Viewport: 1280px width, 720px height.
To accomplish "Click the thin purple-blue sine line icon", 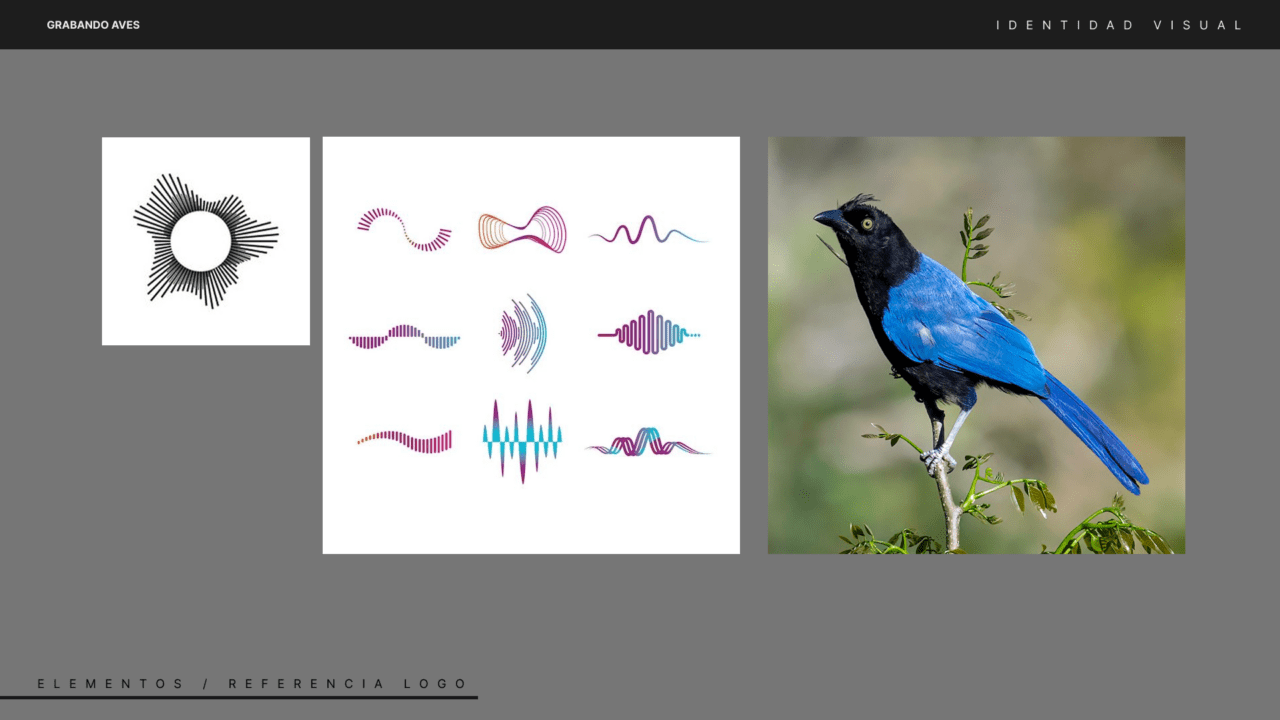I will (x=648, y=232).
